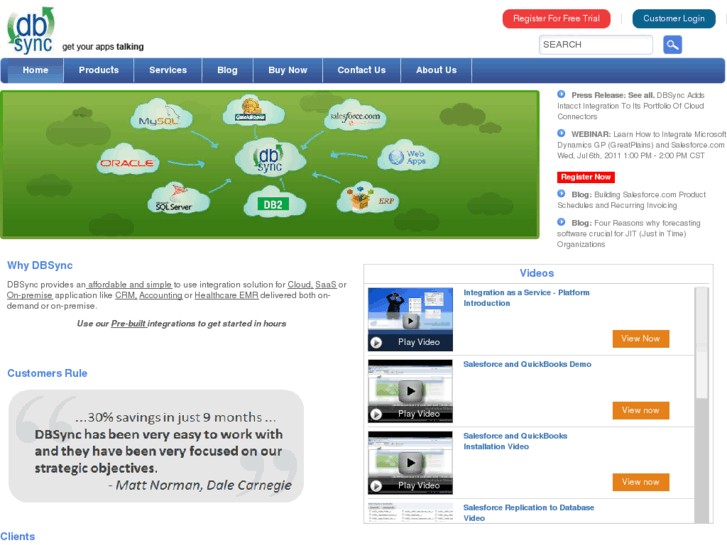This screenshot has width=727, height=545.
Task: Follow the Accounting link
Action: click(161, 295)
